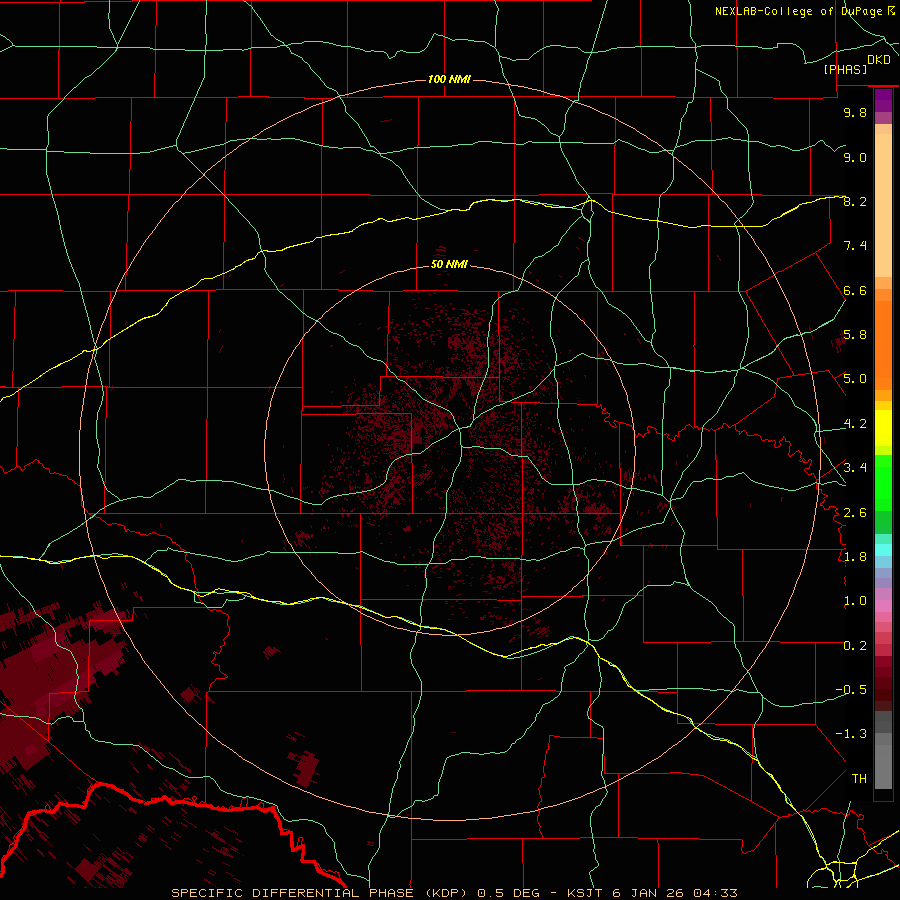This screenshot has height=900, width=900.
Task: Click the KSJT radar site name in the caption
Action: tap(586, 893)
